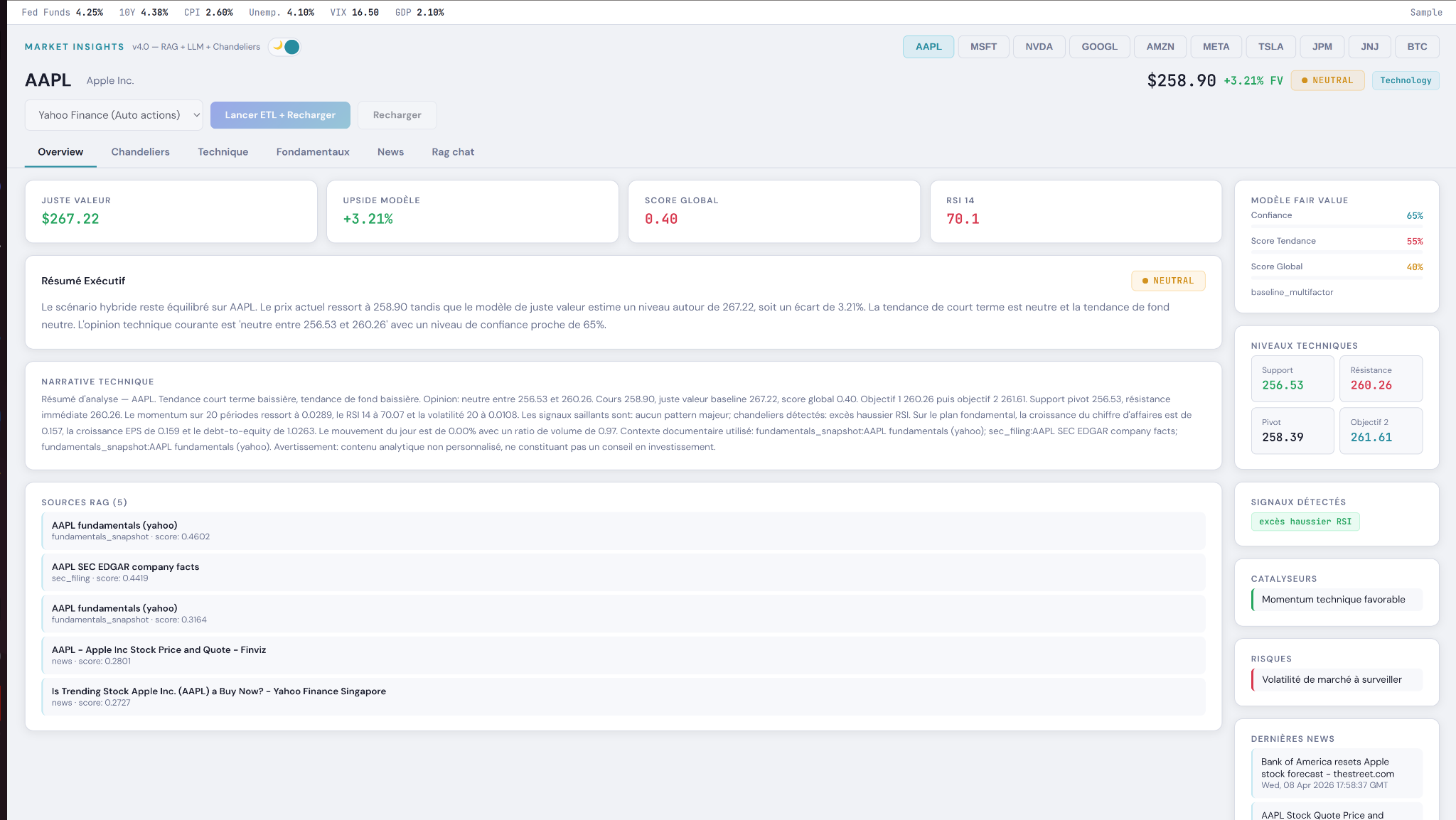Click the Confiance 65% score row
Screen dimensions: 1456x820
coord(1337,215)
